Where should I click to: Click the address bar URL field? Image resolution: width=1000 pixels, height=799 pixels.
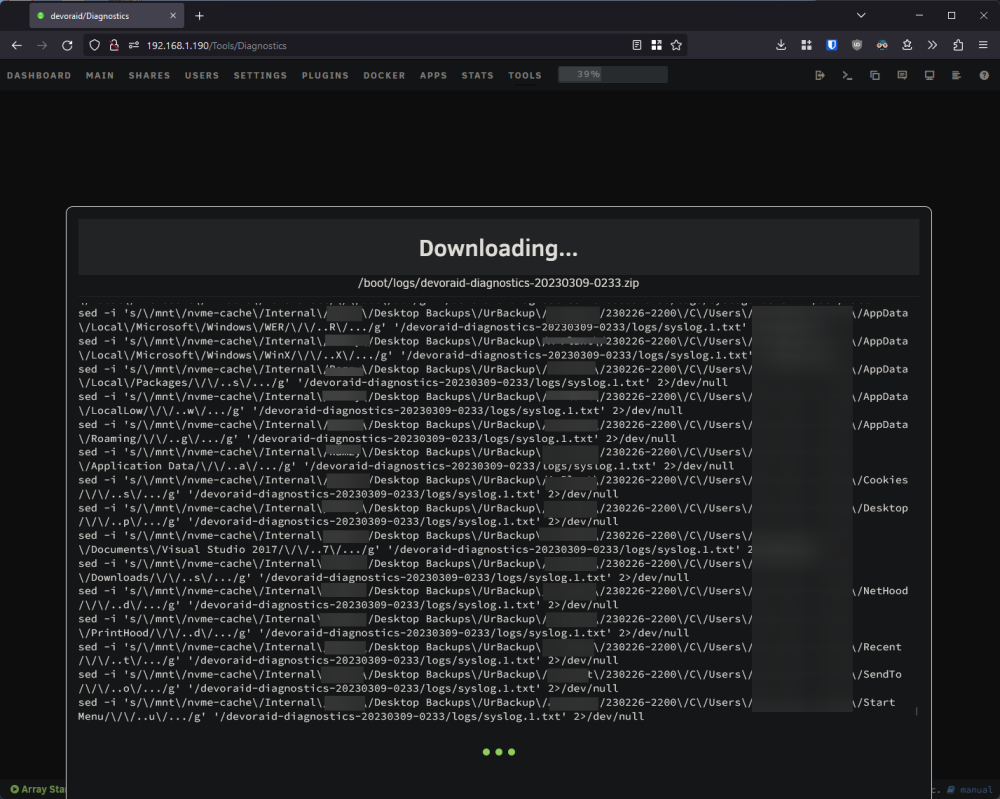tap(383, 45)
